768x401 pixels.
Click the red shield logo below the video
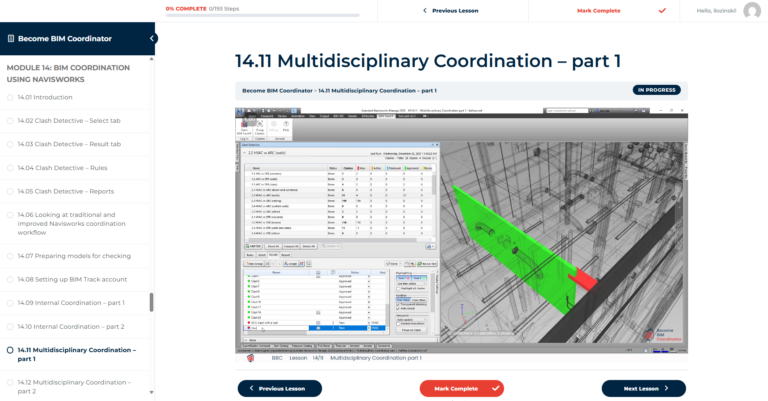pyautogui.click(x=249, y=357)
